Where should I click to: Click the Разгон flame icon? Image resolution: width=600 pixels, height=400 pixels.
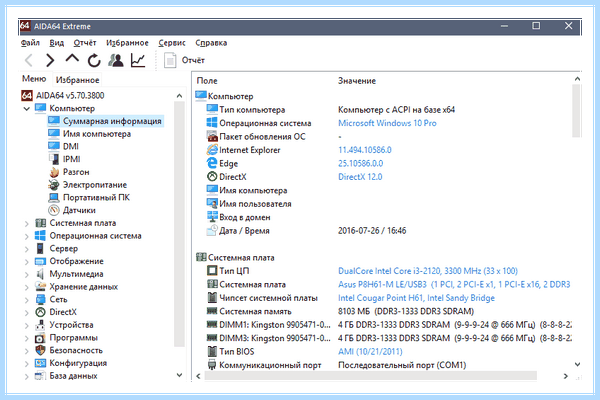point(54,172)
